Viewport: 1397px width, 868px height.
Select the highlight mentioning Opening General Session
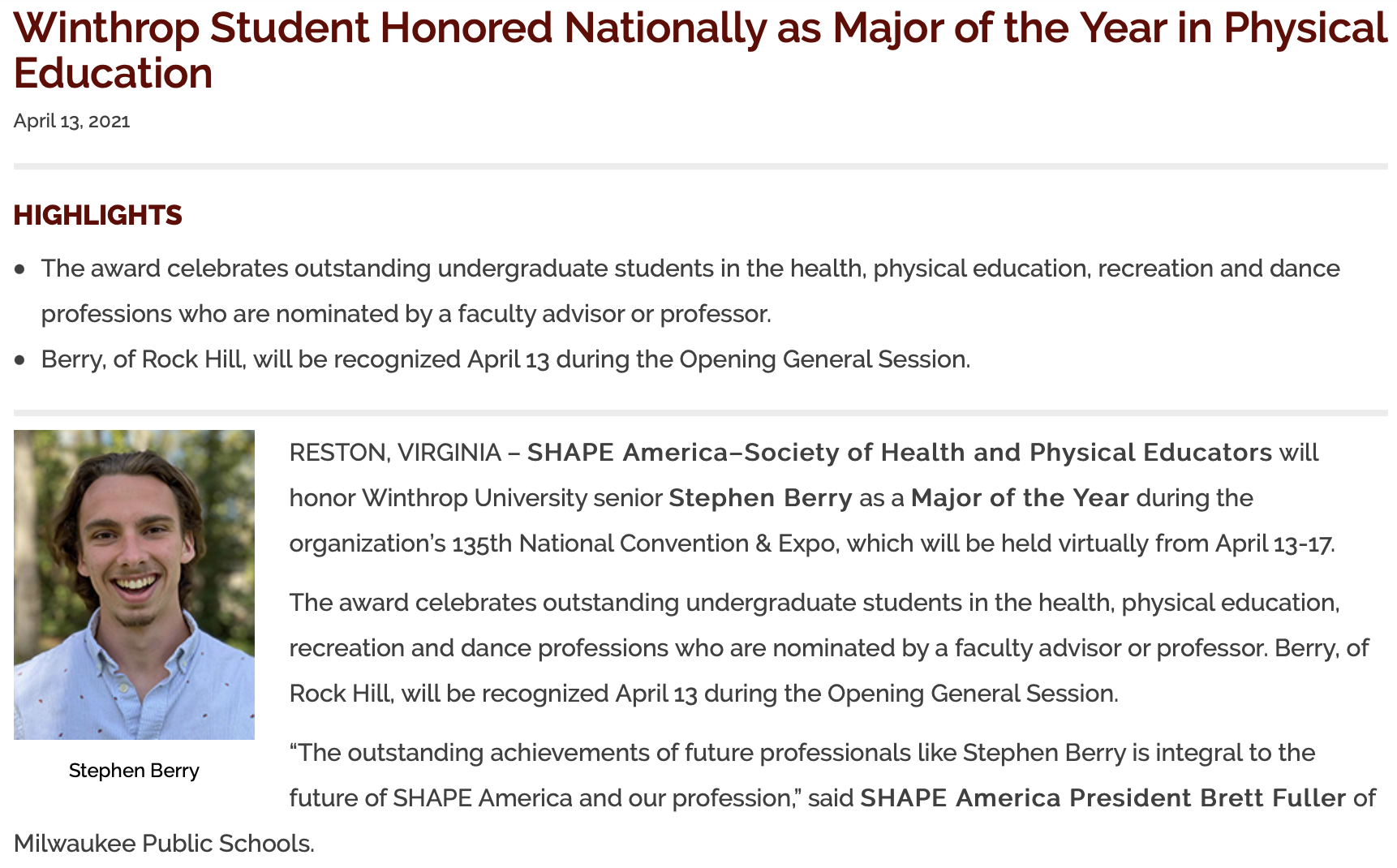click(x=505, y=359)
